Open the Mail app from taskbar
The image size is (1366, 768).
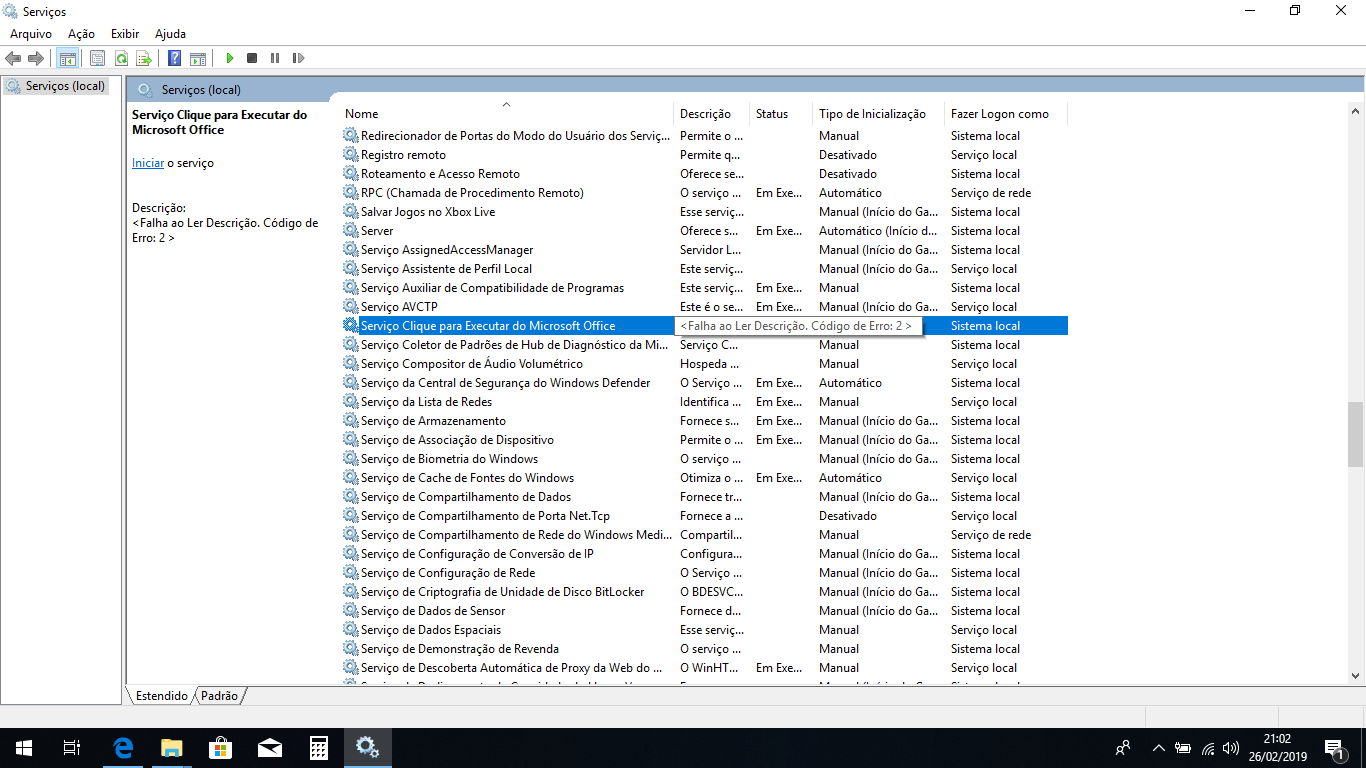pos(270,747)
